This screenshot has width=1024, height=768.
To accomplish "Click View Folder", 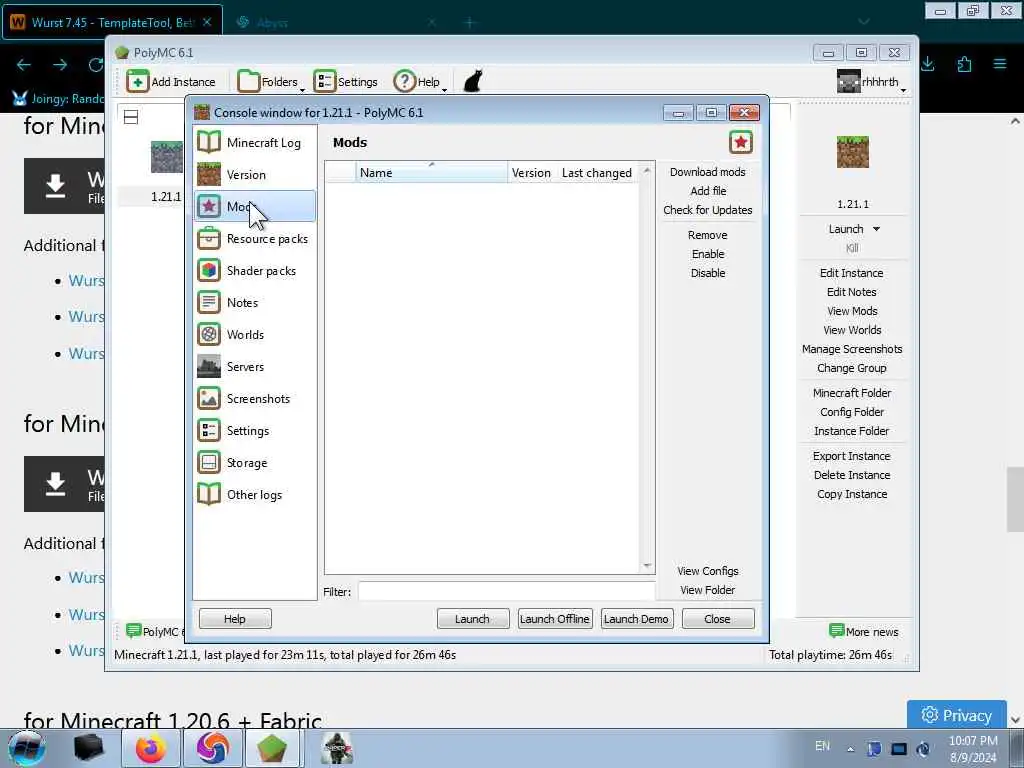I will (x=707, y=590).
